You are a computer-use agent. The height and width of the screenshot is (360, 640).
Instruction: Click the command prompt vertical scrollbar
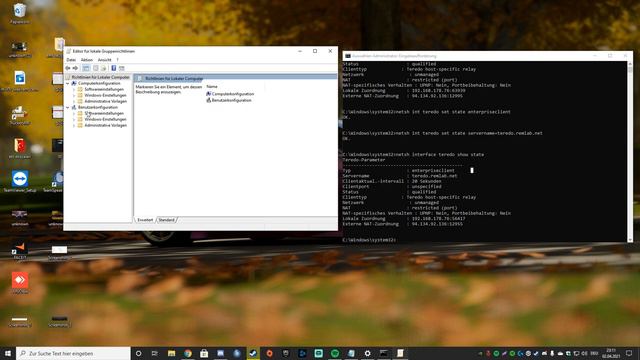[630, 151]
